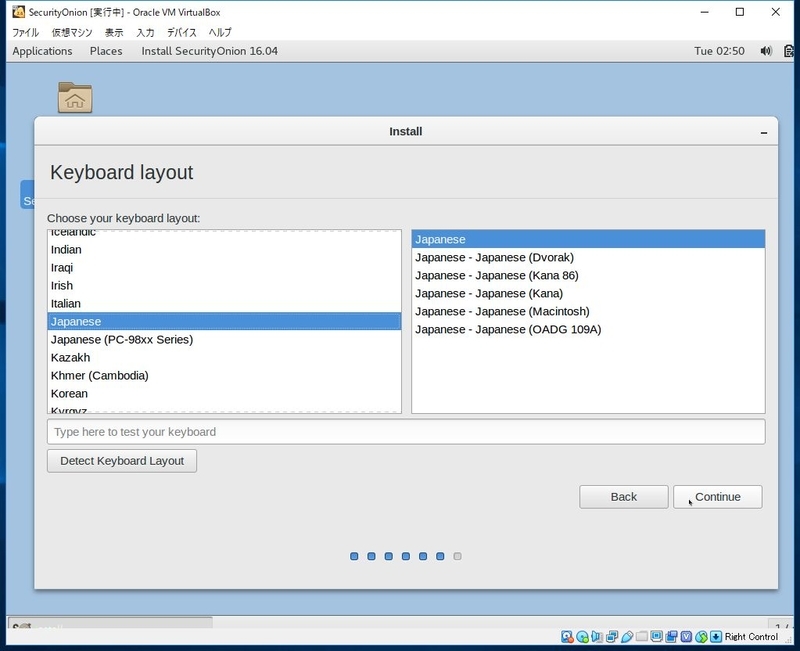Click Detect Keyboard Layout button
Image resolution: width=800 pixels, height=651 pixels.
(x=122, y=461)
